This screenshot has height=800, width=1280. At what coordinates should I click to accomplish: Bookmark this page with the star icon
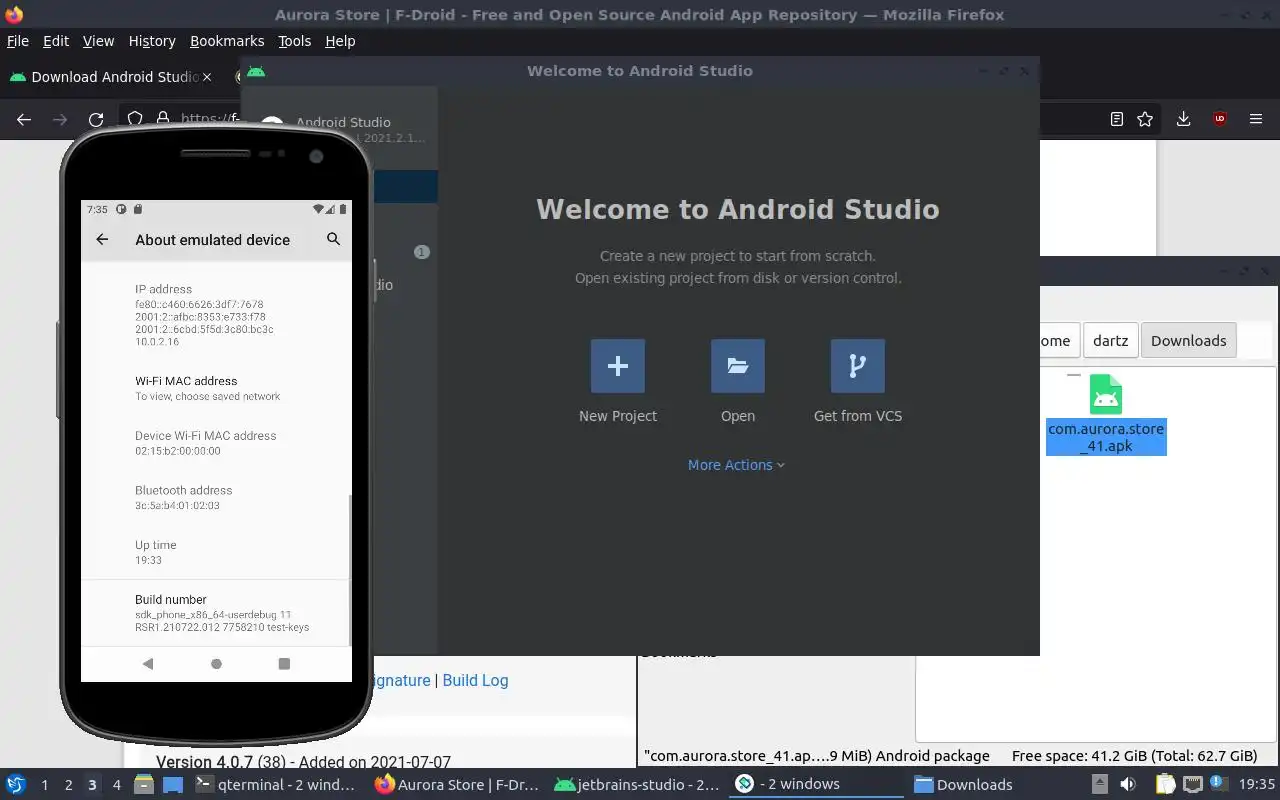coord(1145,119)
